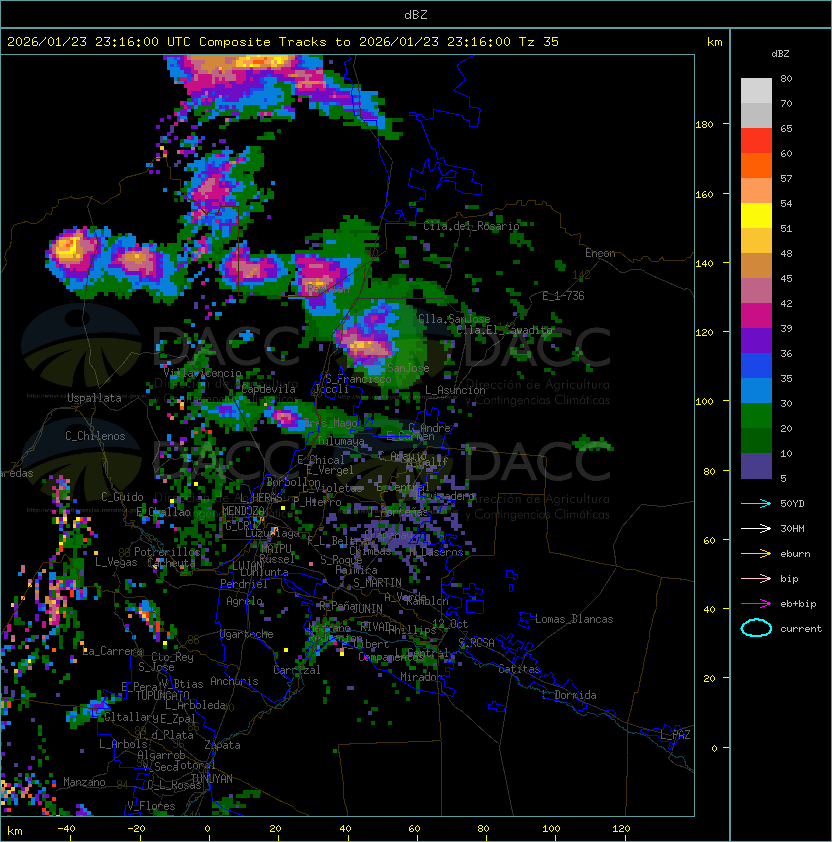Click the 'Agrelo' map label

coord(244,601)
